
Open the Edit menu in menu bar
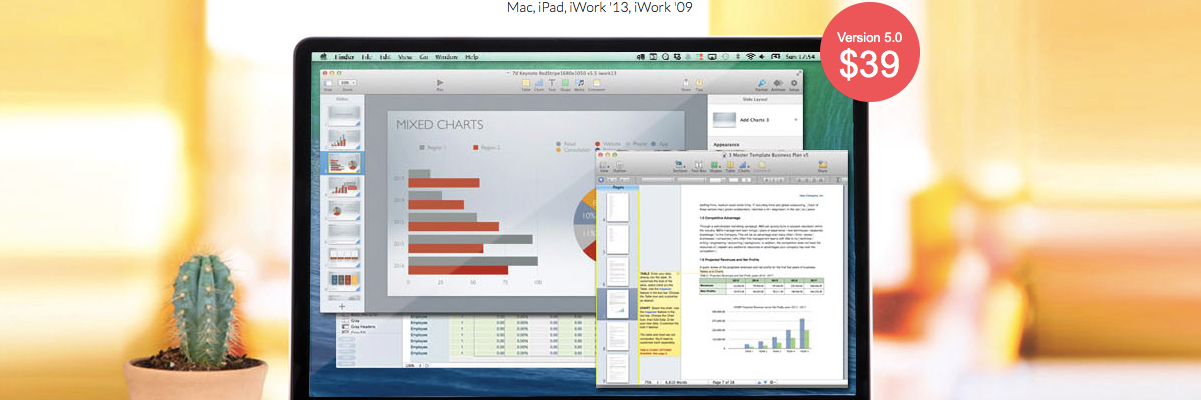click(x=385, y=57)
